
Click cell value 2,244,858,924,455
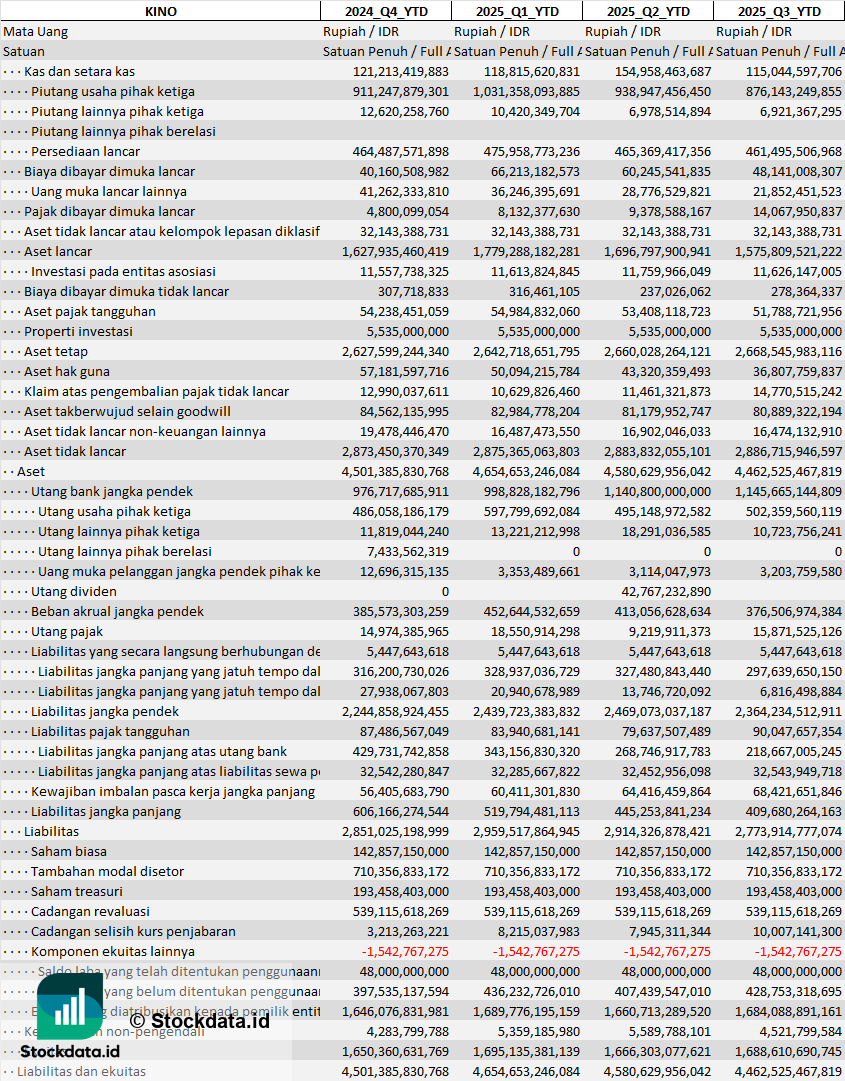pyautogui.click(x=395, y=711)
